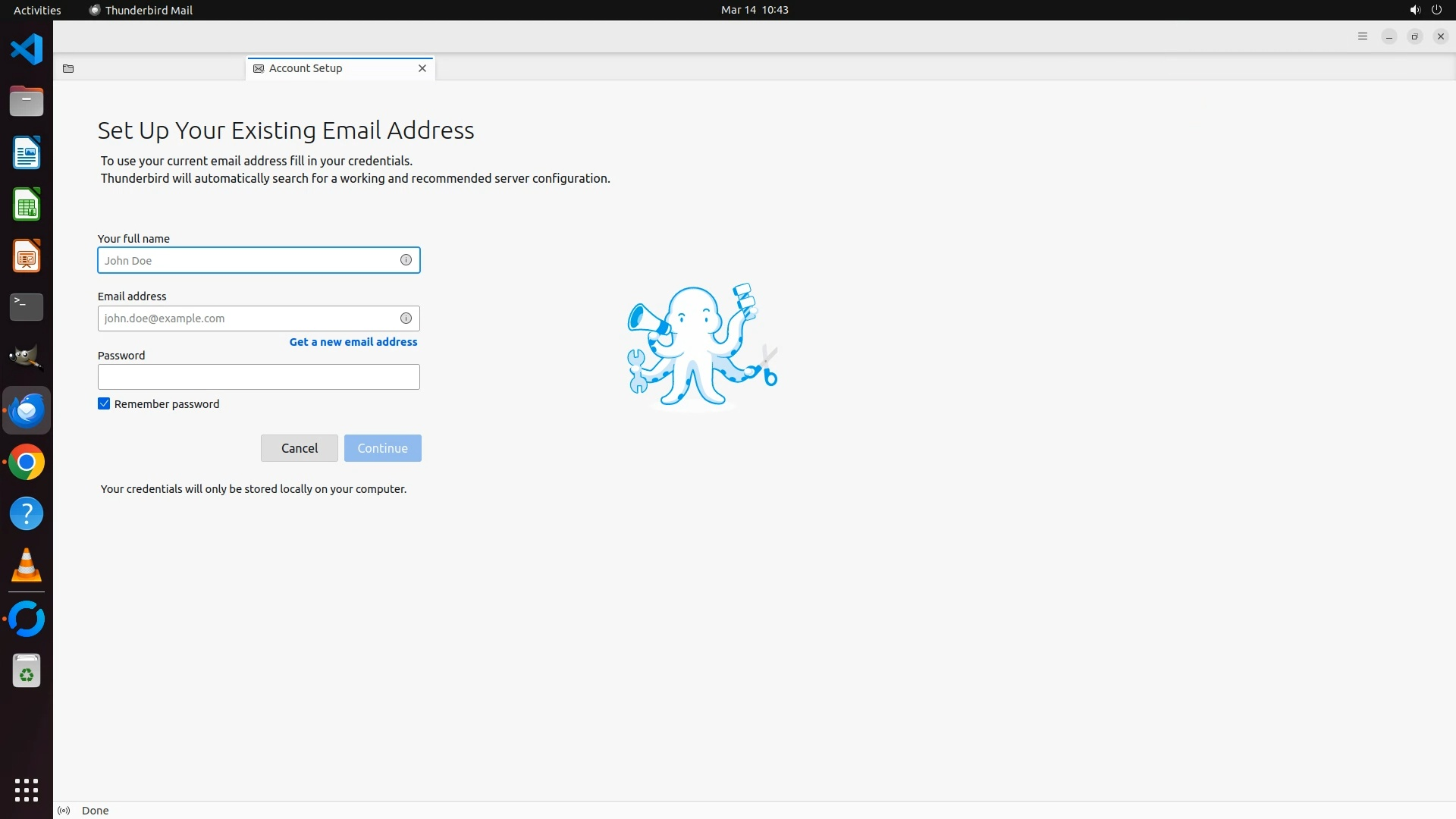Open the Activities overview
The image size is (1456, 819).
[37, 10]
